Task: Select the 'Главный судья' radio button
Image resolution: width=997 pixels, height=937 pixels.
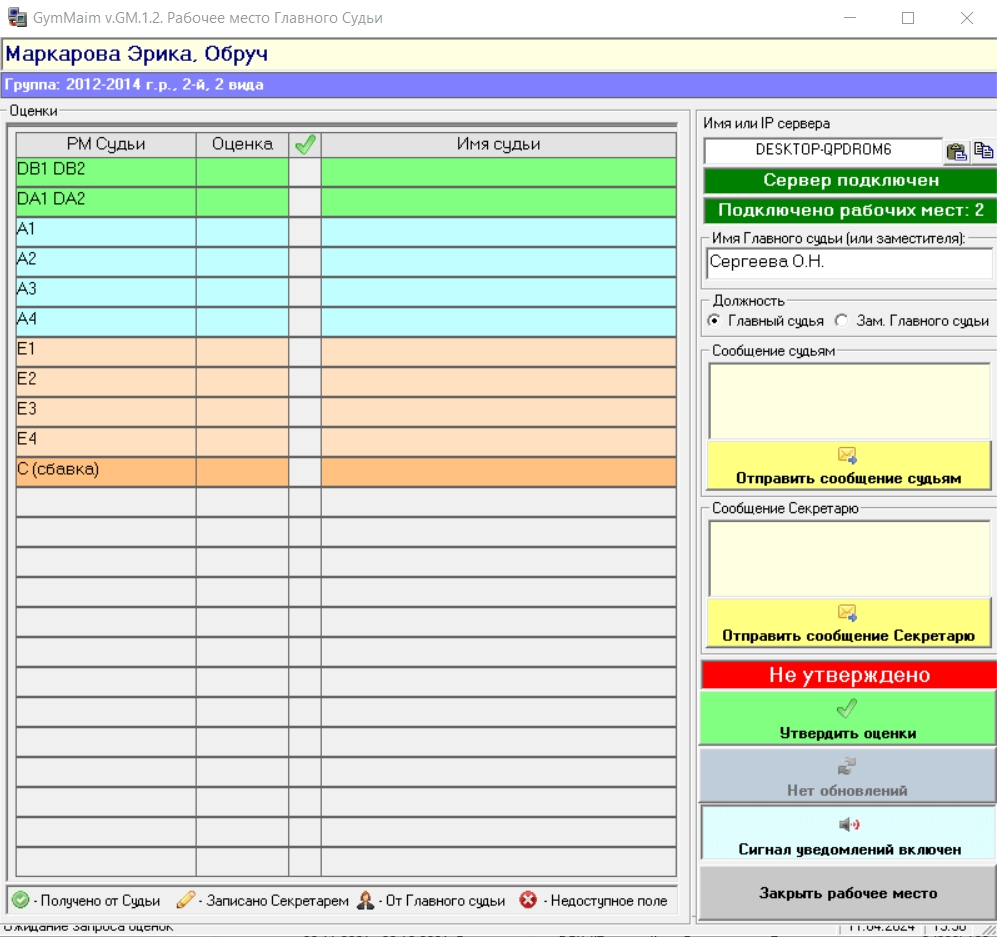Action: pyautogui.click(x=714, y=321)
